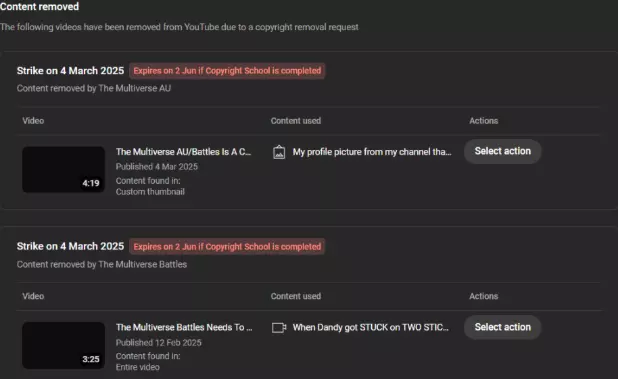
Task: Click 'Published 4 Mar 2025'
Action: (x=157, y=167)
